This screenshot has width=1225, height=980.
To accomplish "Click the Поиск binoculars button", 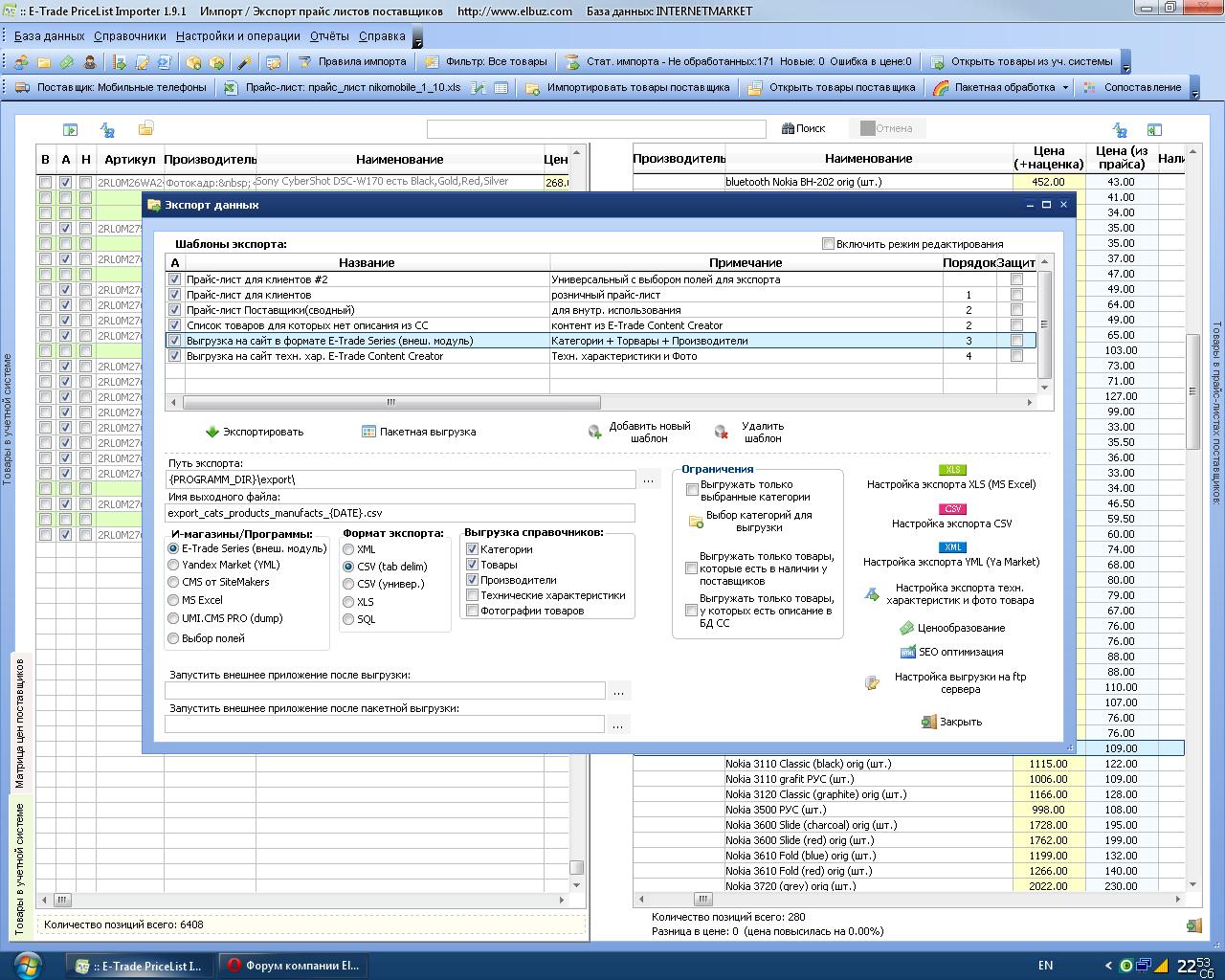I will point(803,128).
